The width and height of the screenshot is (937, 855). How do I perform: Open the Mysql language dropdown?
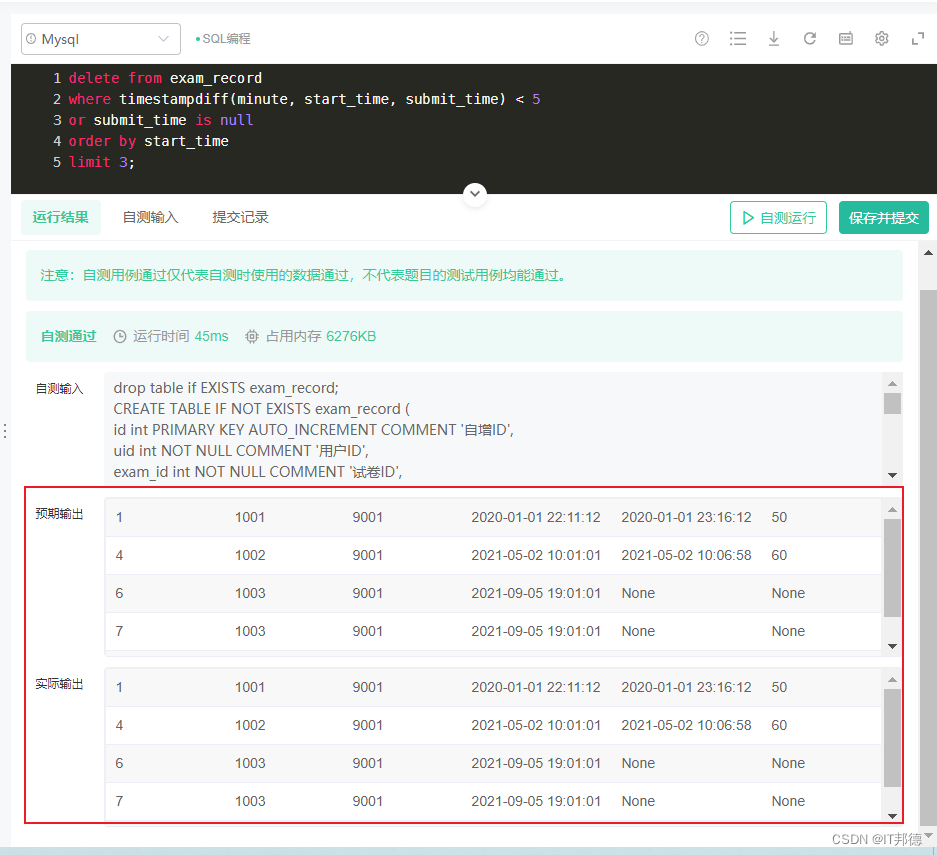coord(100,39)
